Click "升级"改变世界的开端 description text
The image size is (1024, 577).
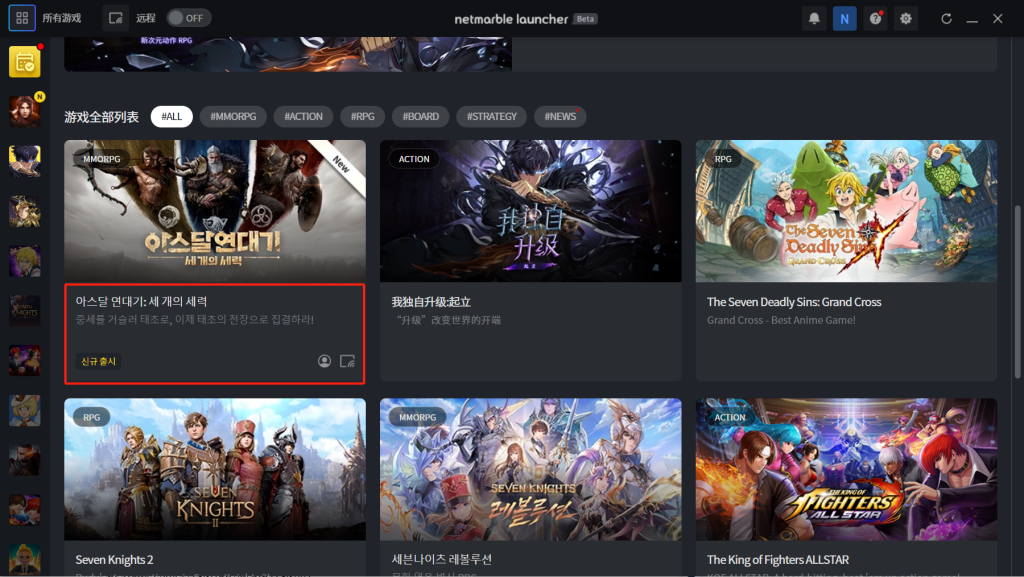click(449, 320)
